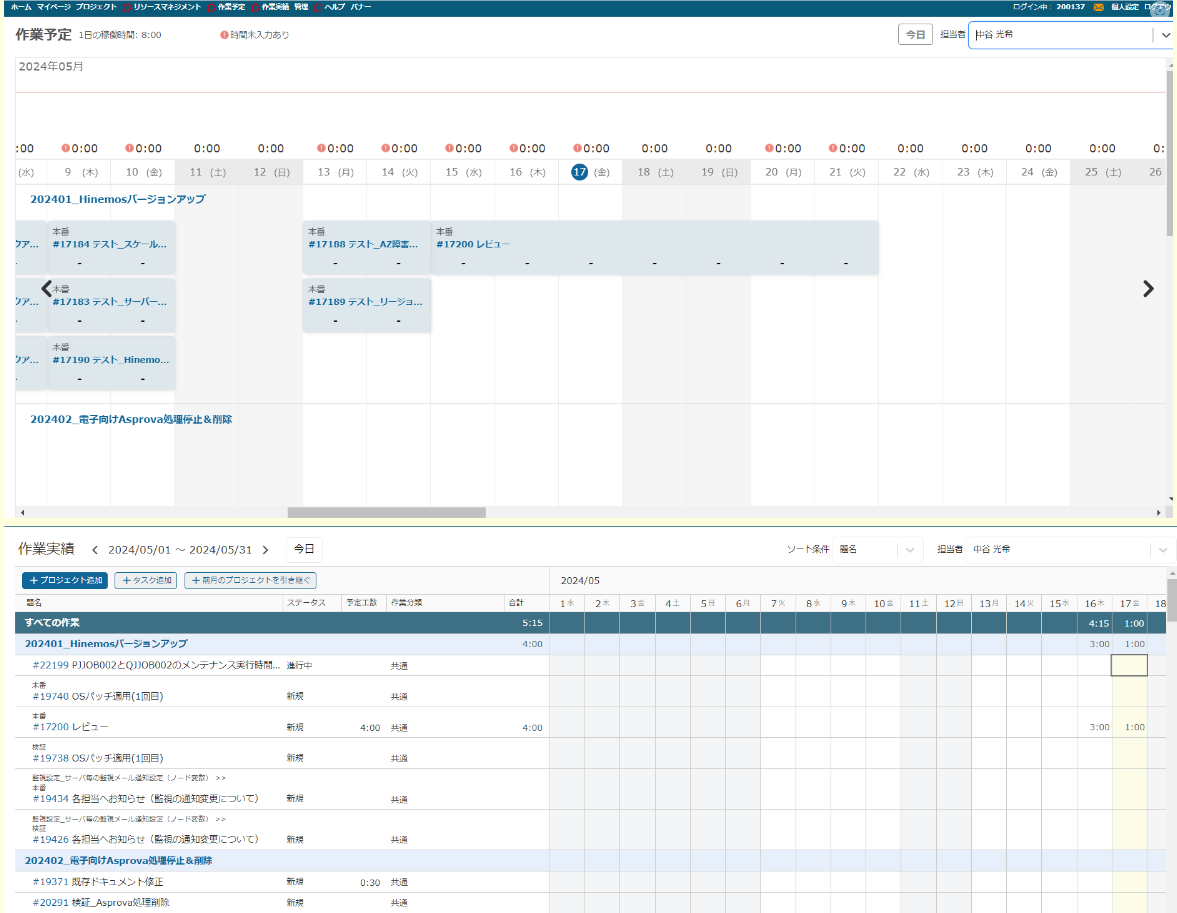Go to next dates with right chevron arrow

pyautogui.click(x=1148, y=289)
